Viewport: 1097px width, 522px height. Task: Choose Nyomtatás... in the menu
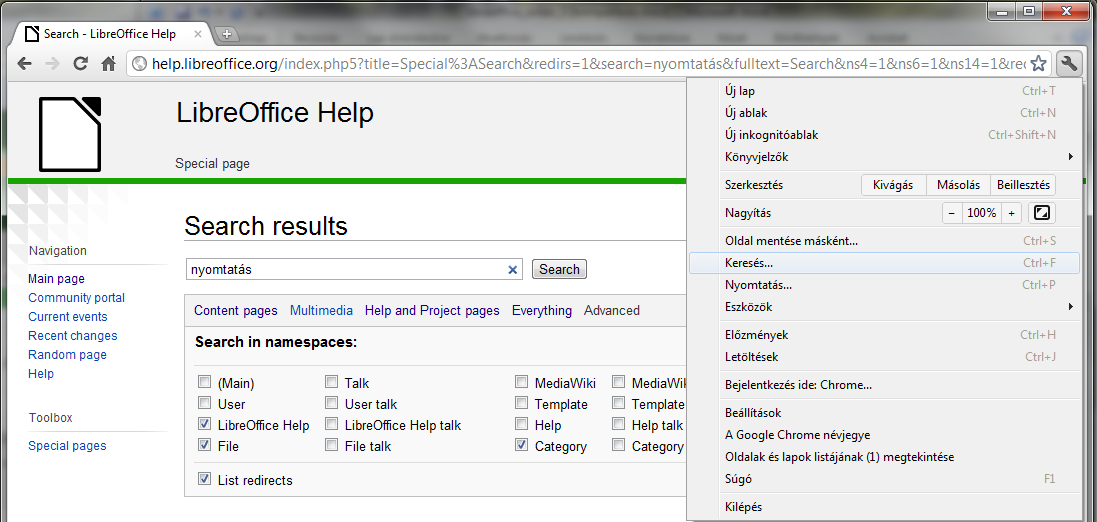tap(884, 285)
